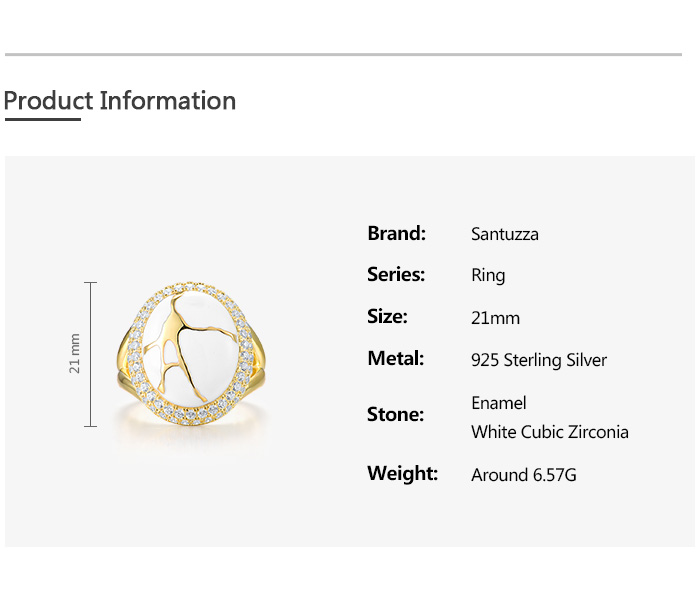This screenshot has width=700, height=607.
Task: Select the Metal: label
Action: (396, 358)
